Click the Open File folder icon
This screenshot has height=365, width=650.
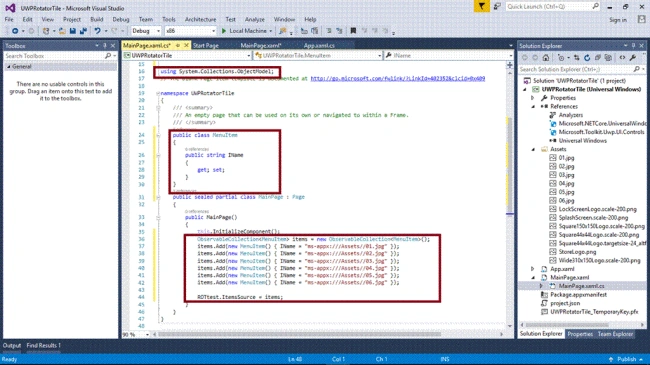(x=62, y=31)
